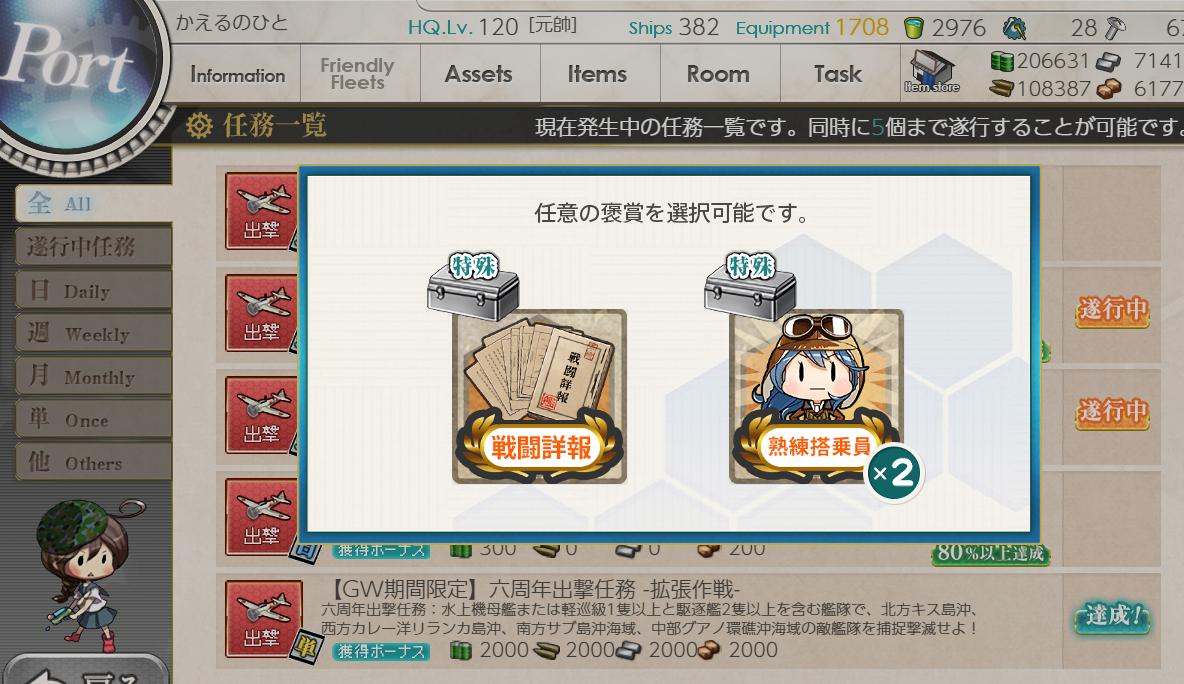Viewport: 1184px width, 684px height.
Task: Choose the 熟練搭乗員 x2 reward
Action: click(816, 396)
